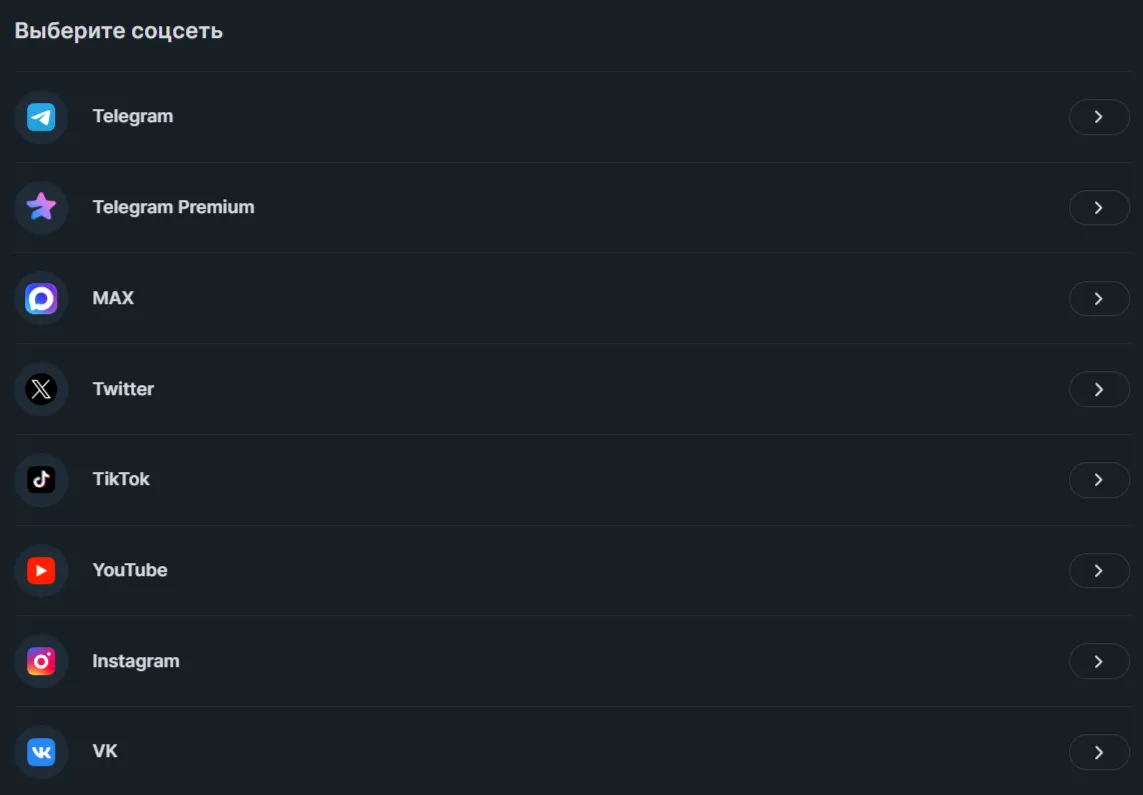This screenshot has height=795, width=1143.
Task: Open TikTok using chevron button
Action: pyautogui.click(x=1099, y=480)
